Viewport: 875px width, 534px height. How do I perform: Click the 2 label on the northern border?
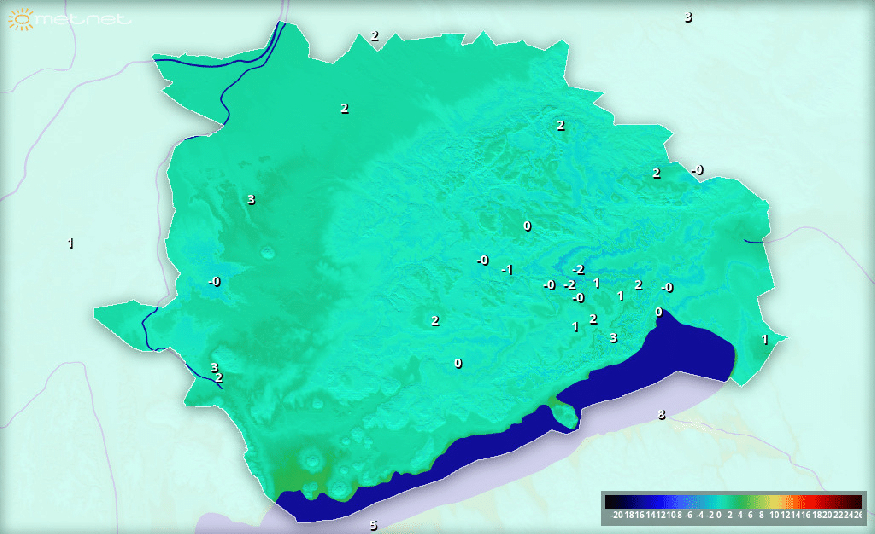click(x=374, y=36)
